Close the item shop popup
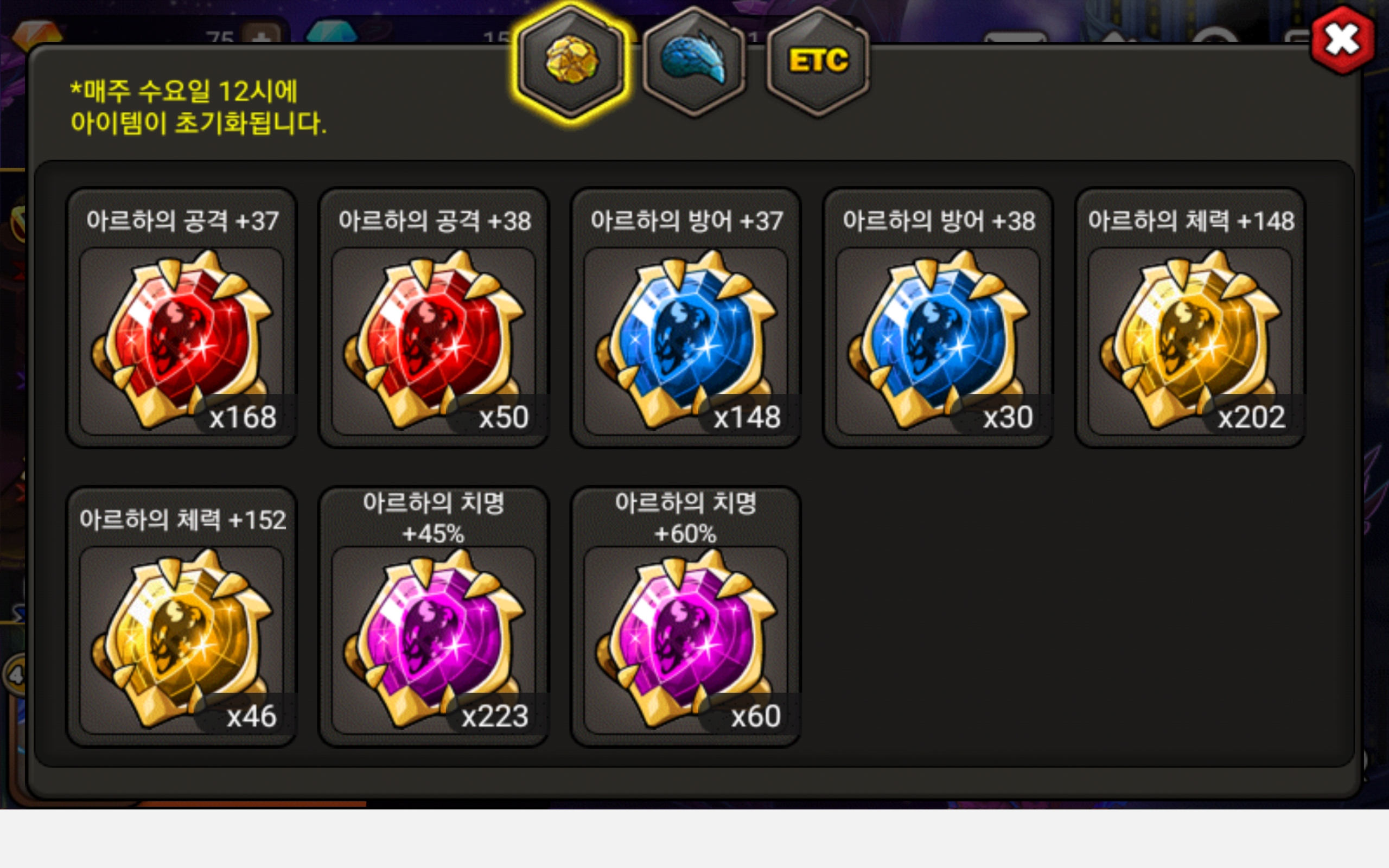This screenshot has height=868, width=1389. [1342, 40]
